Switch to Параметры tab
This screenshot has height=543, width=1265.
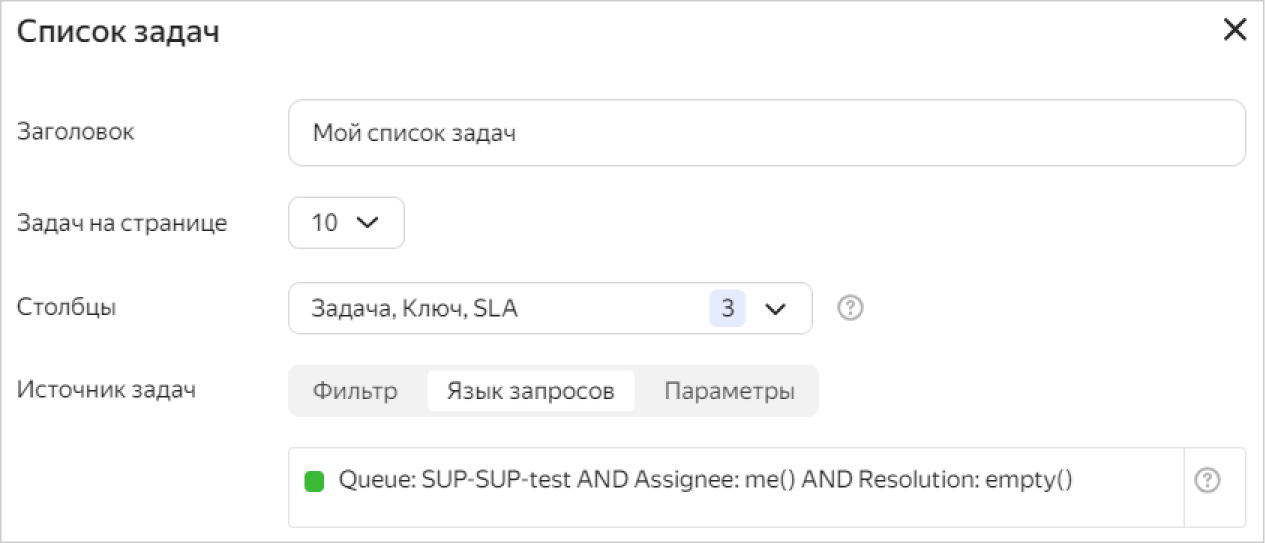pyautogui.click(x=729, y=391)
